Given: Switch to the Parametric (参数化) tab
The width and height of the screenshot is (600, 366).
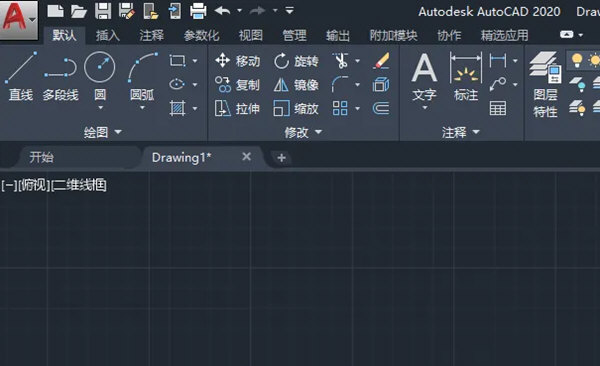Looking at the screenshot, I should [201, 36].
